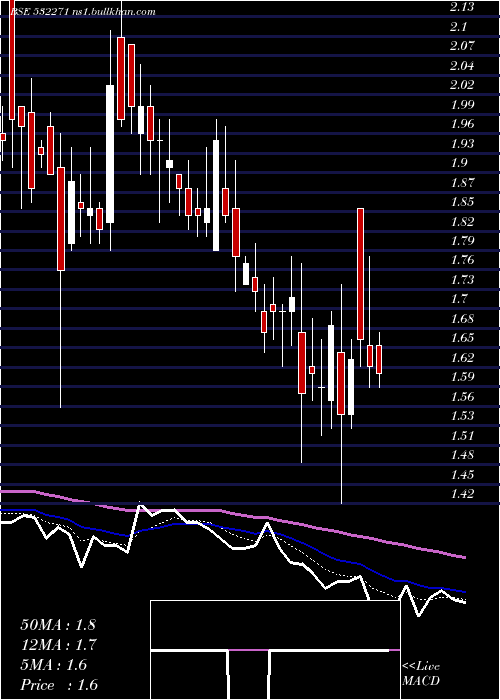Select the Price : 1.6 readout
The width and height of the screenshot is (500, 700).
point(59,685)
